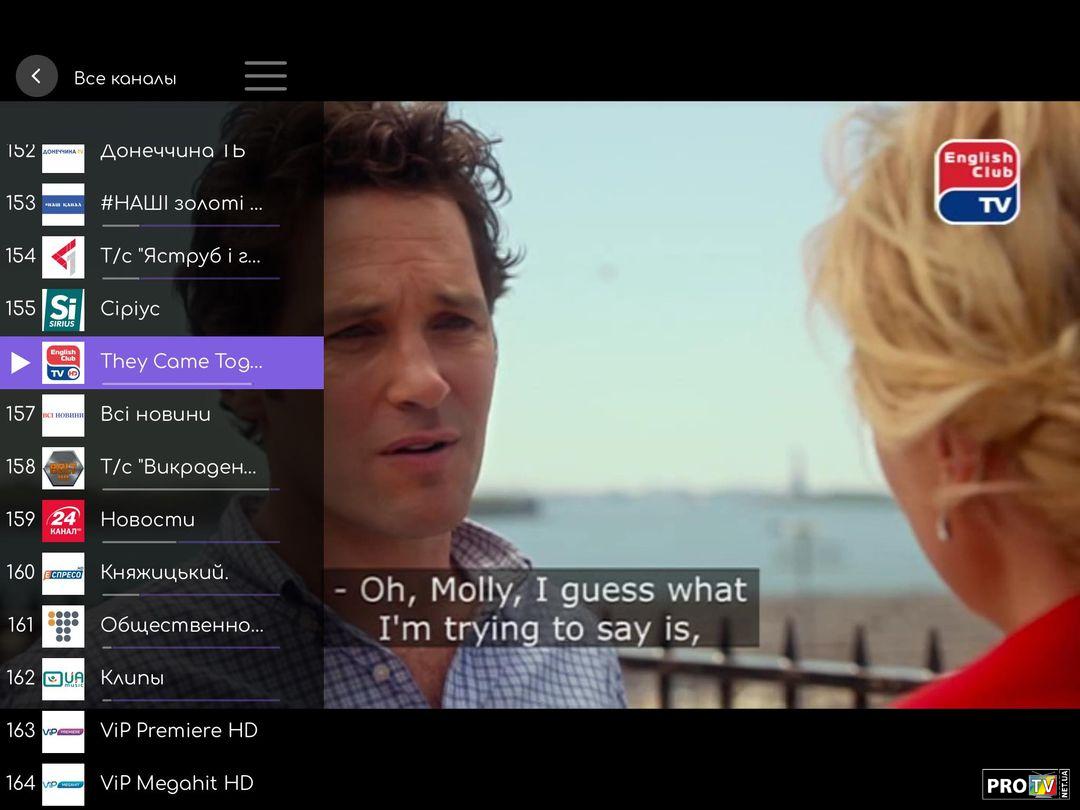Open the hamburger menu
The width and height of the screenshot is (1080, 810).
[x=265, y=76]
